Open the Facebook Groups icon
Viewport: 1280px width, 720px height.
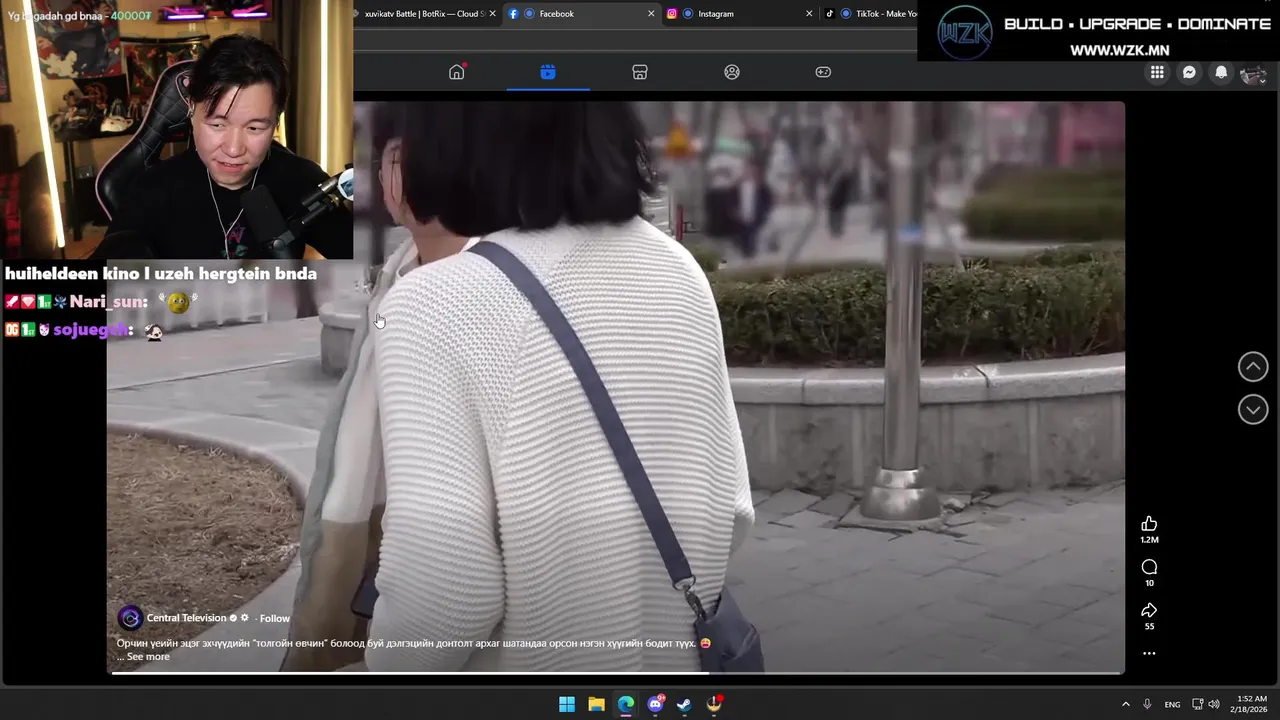tap(732, 72)
